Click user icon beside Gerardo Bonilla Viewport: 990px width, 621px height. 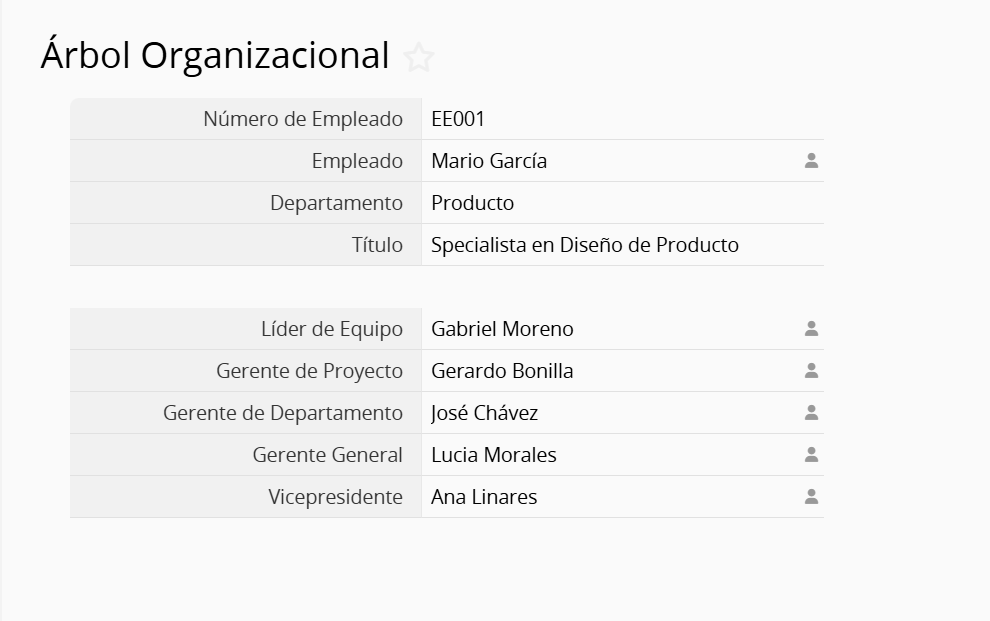(811, 371)
